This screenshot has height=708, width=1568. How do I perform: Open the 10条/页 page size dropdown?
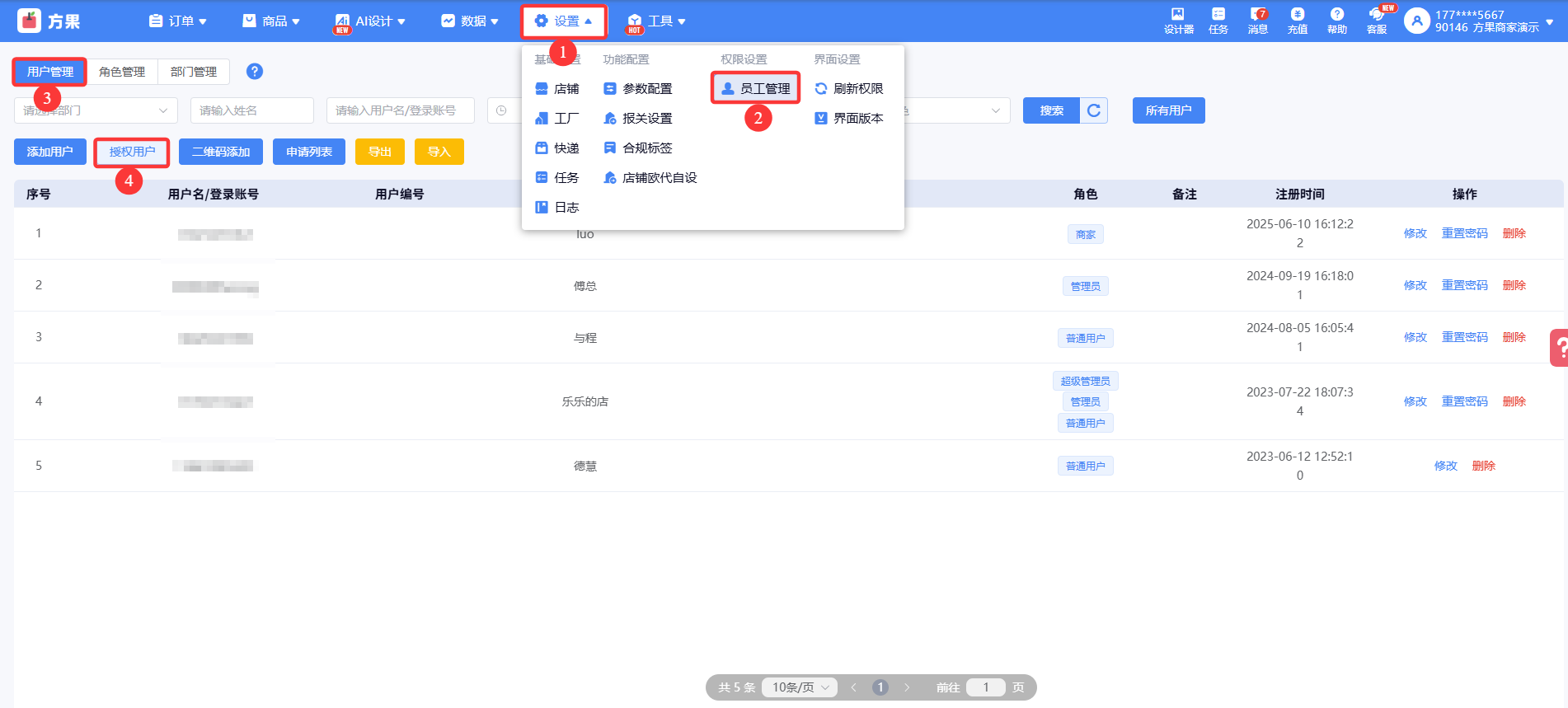pos(800,687)
